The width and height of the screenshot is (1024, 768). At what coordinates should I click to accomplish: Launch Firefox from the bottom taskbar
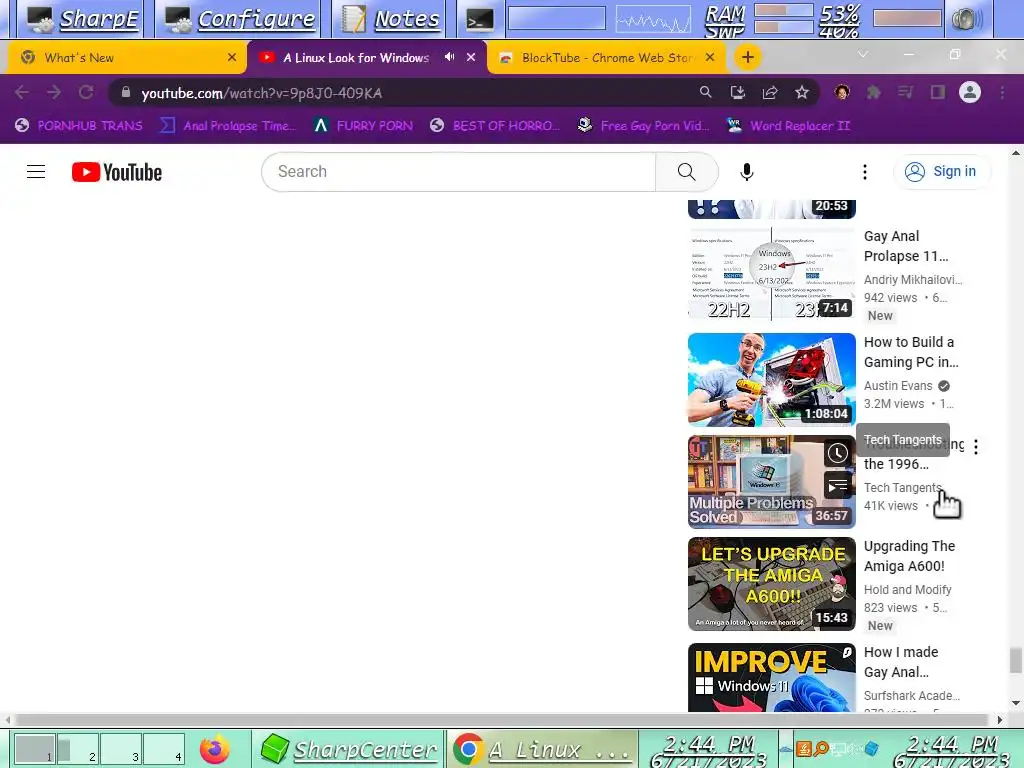click(215, 750)
